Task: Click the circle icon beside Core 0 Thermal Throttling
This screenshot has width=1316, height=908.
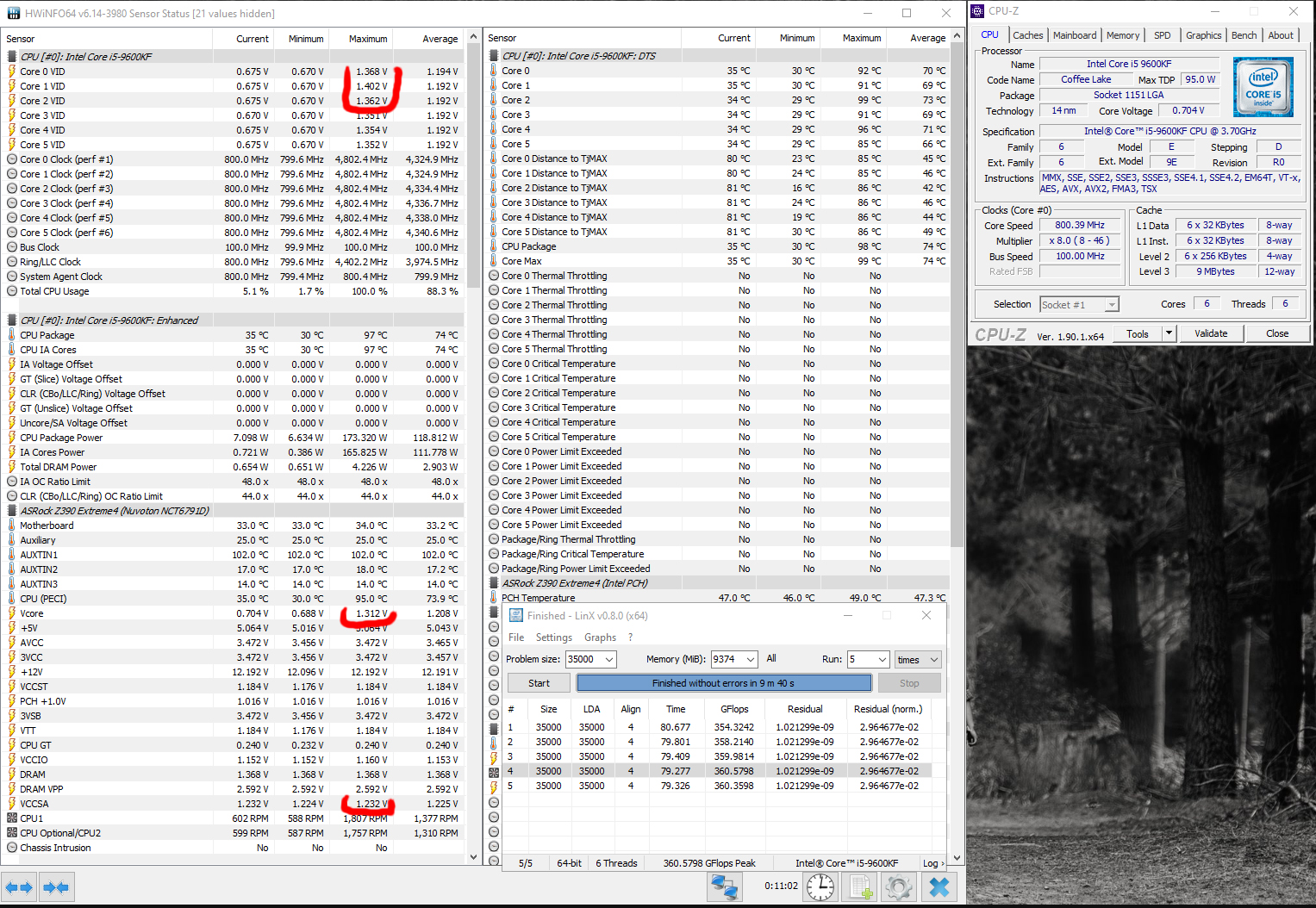Action: 494,276
